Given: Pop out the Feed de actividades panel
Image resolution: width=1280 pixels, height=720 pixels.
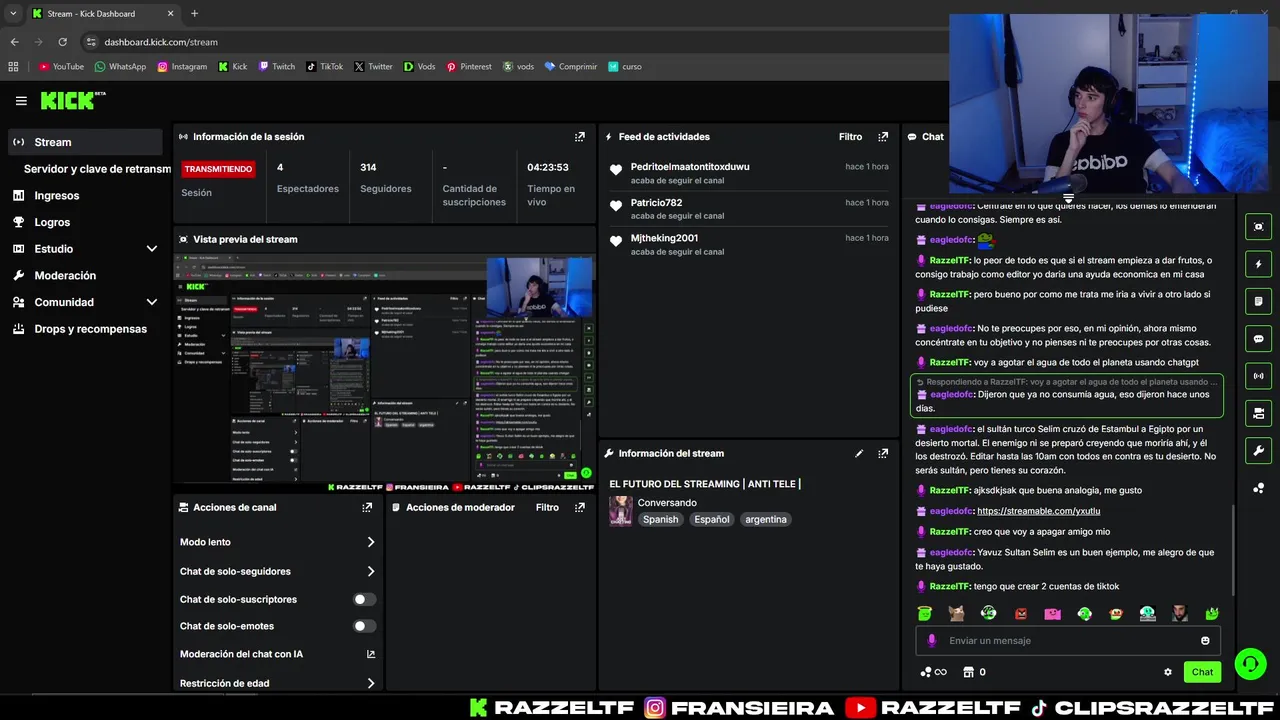Looking at the screenshot, I should (882, 137).
